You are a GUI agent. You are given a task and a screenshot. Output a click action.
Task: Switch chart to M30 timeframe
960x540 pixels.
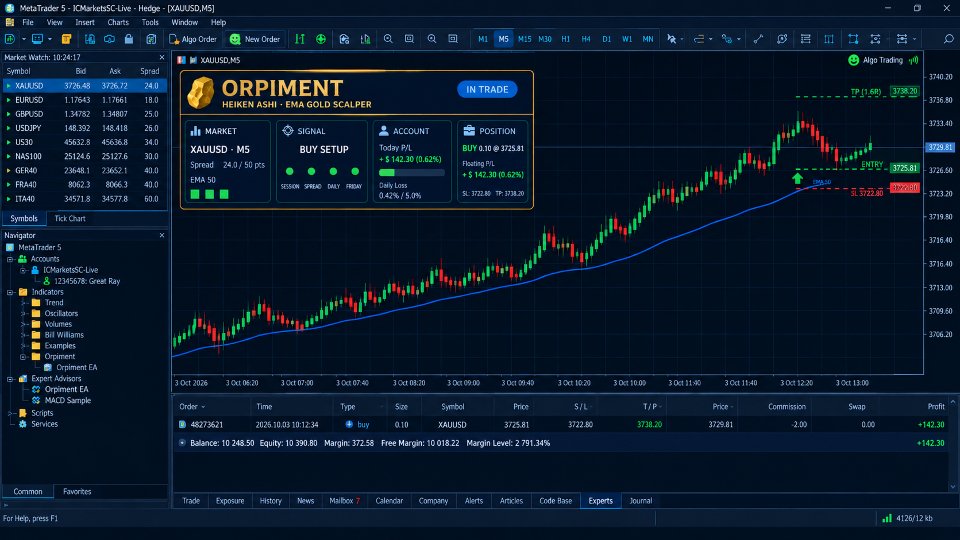(x=545, y=39)
